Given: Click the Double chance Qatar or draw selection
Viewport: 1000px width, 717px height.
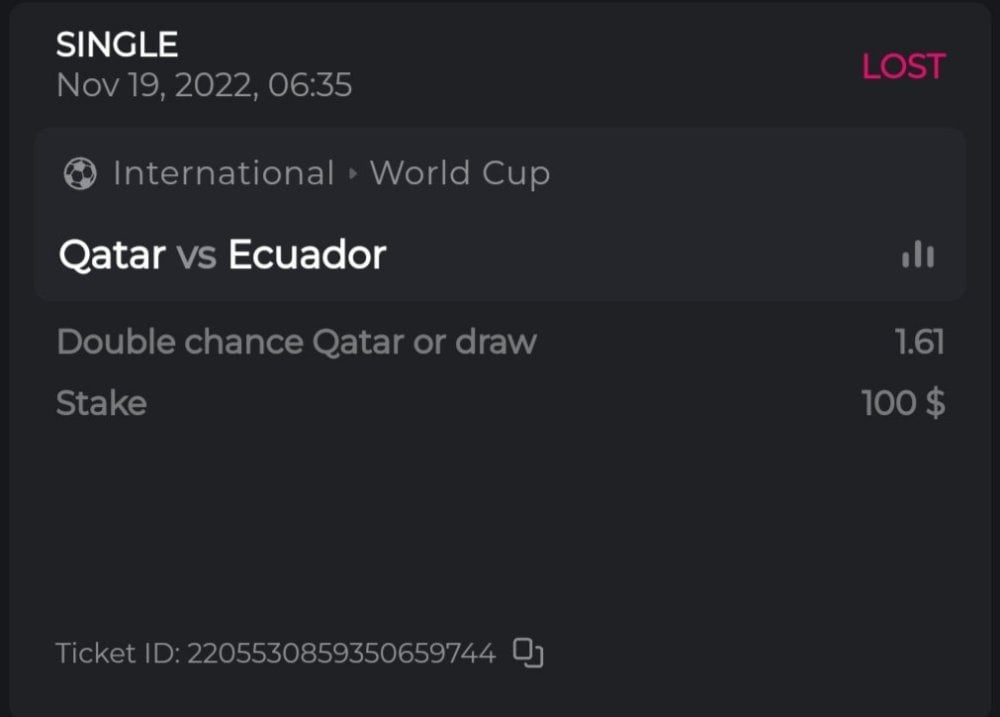Looking at the screenshot, I should [x=297, y=342].
